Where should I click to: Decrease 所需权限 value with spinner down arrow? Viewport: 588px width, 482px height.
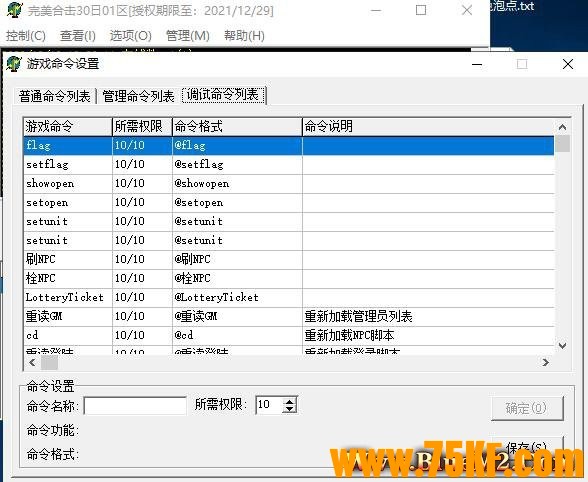[x=290, y=409]
